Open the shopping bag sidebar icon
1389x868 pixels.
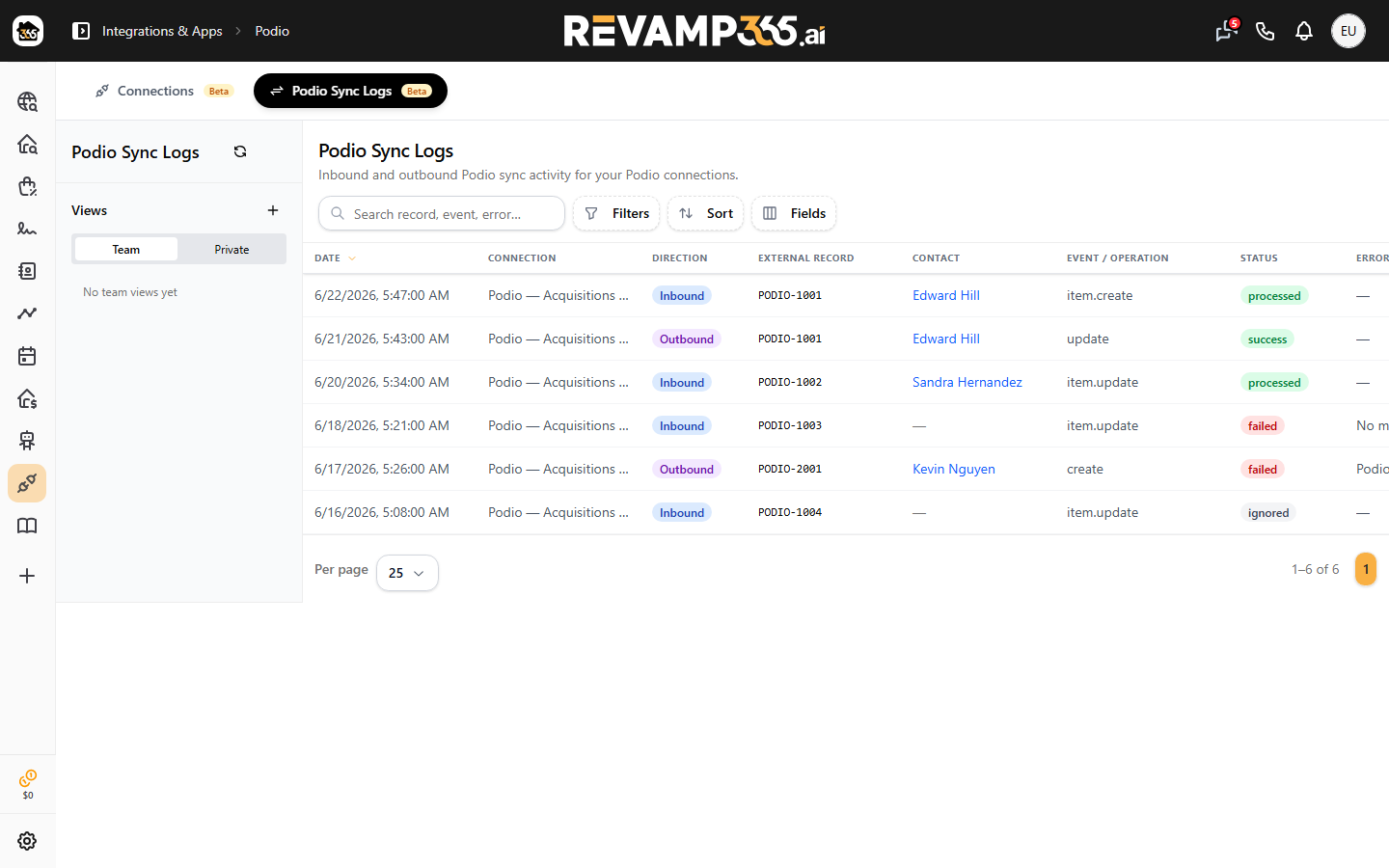coord(27,186)
